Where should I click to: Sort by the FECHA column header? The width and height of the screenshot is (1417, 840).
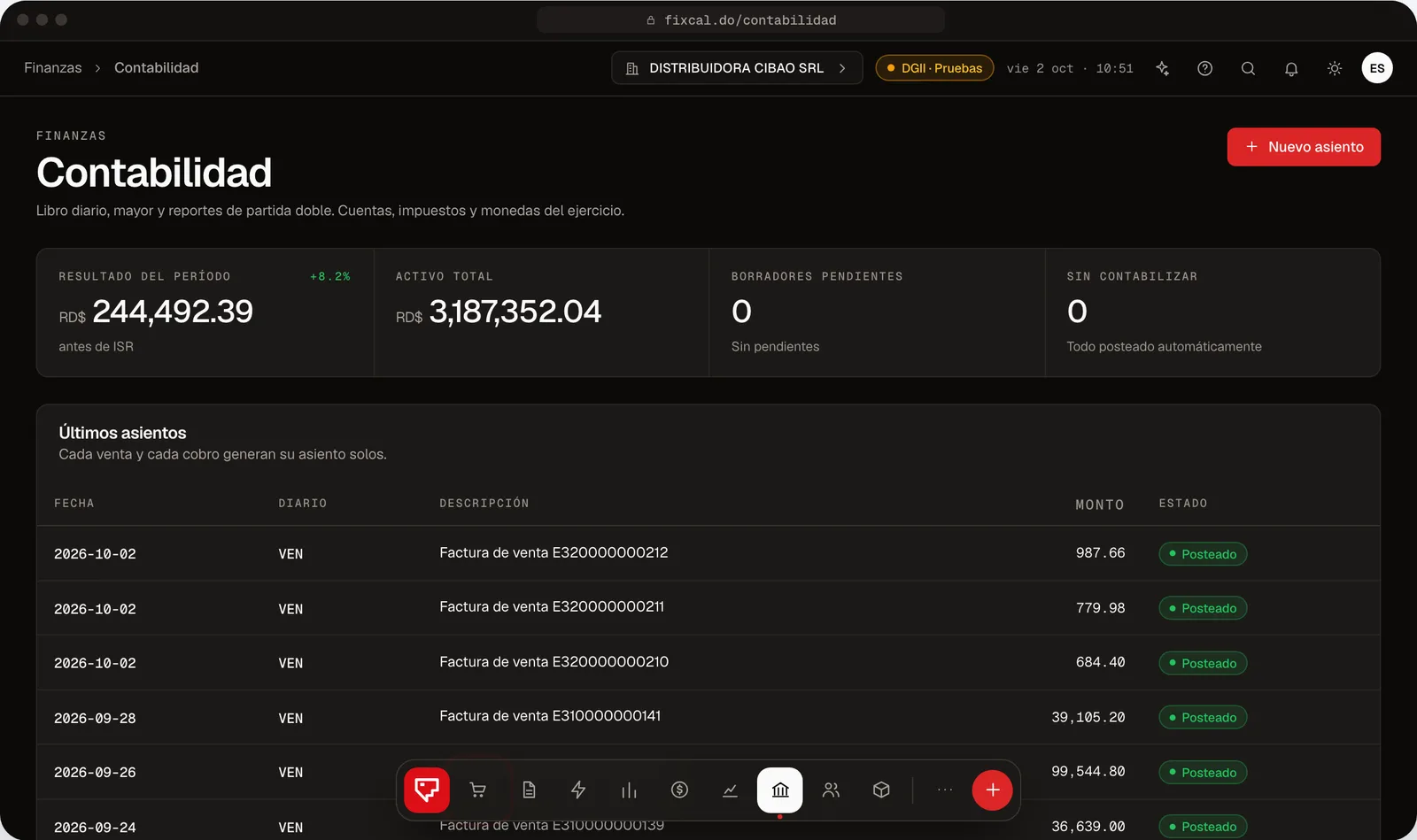click(74, 503)
